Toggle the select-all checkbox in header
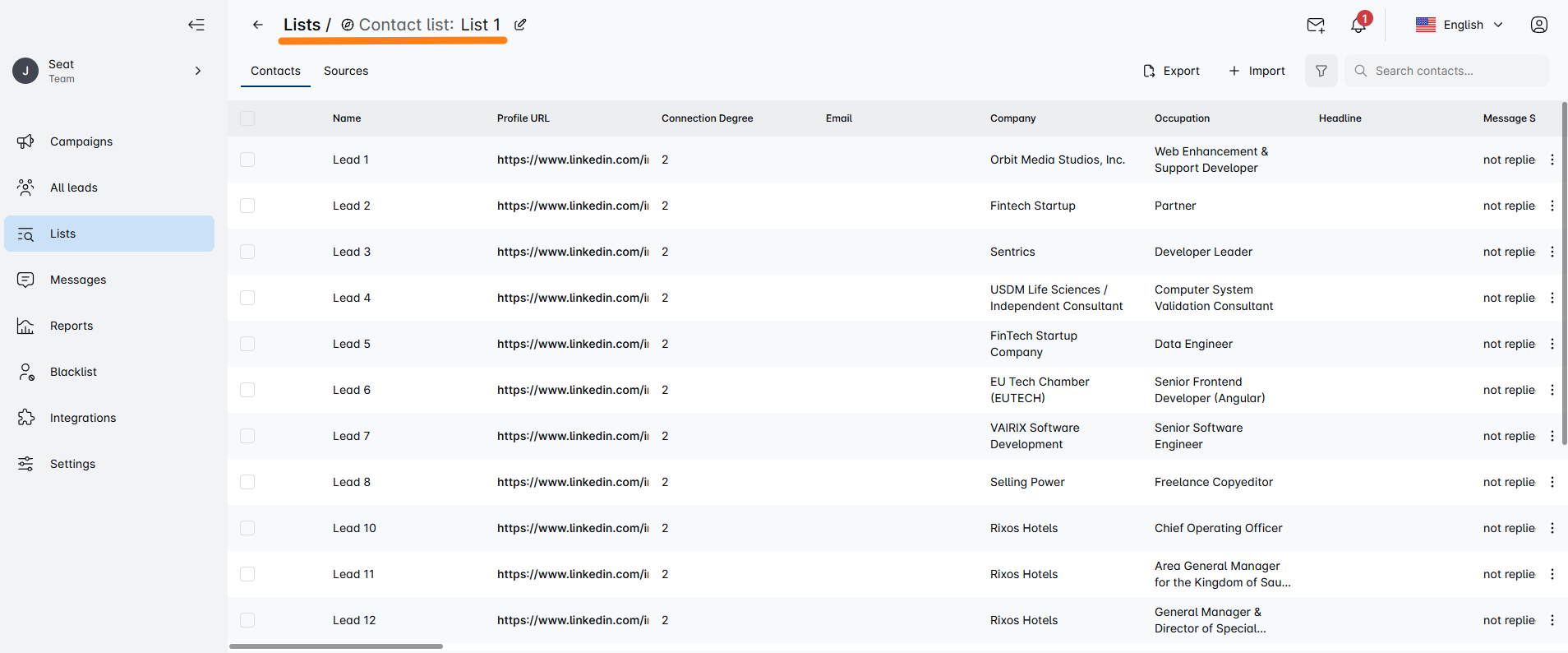 click(x=247, y=118)
